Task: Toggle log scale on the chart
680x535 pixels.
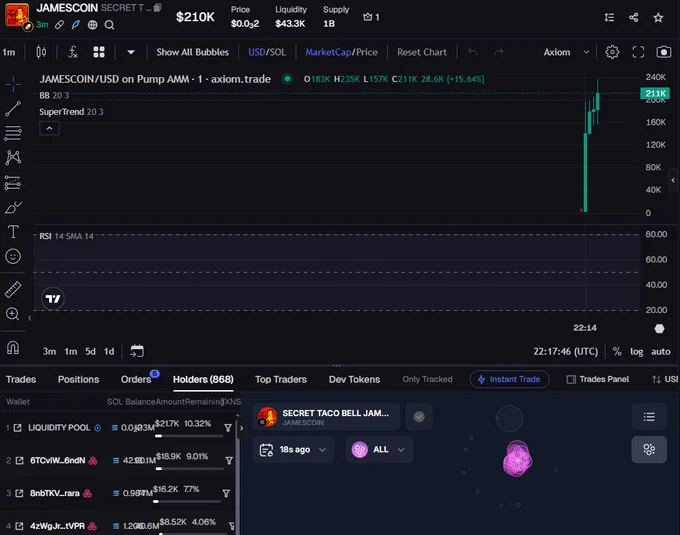Action: (637, 352)
